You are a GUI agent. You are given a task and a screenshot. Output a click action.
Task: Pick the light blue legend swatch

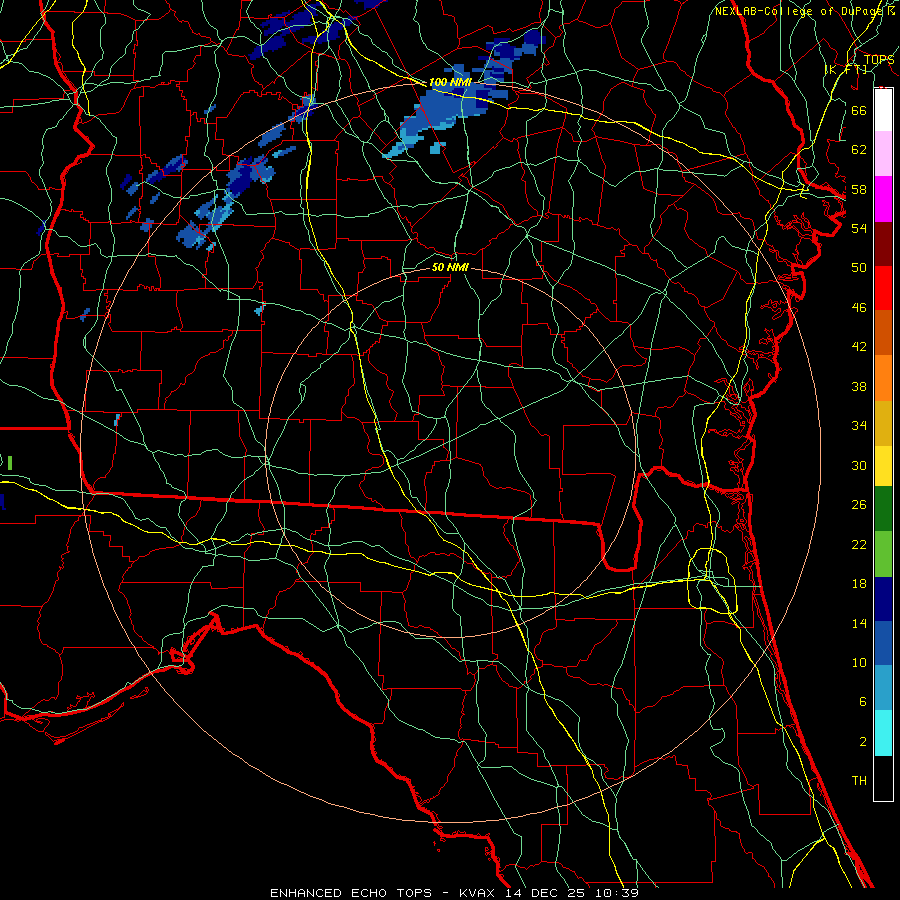pyautogui.click(x=883, y=688)
